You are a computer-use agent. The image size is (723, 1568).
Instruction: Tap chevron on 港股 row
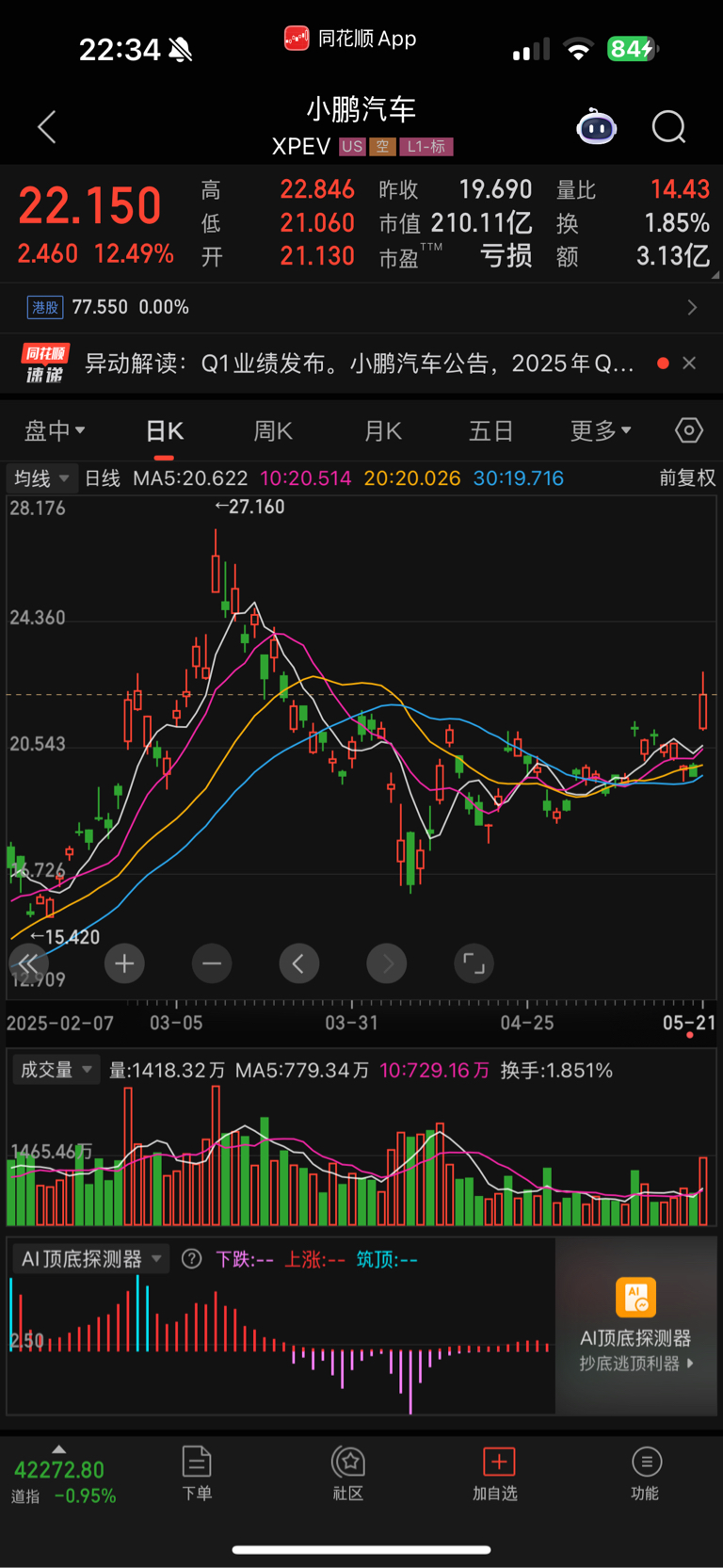693,307
